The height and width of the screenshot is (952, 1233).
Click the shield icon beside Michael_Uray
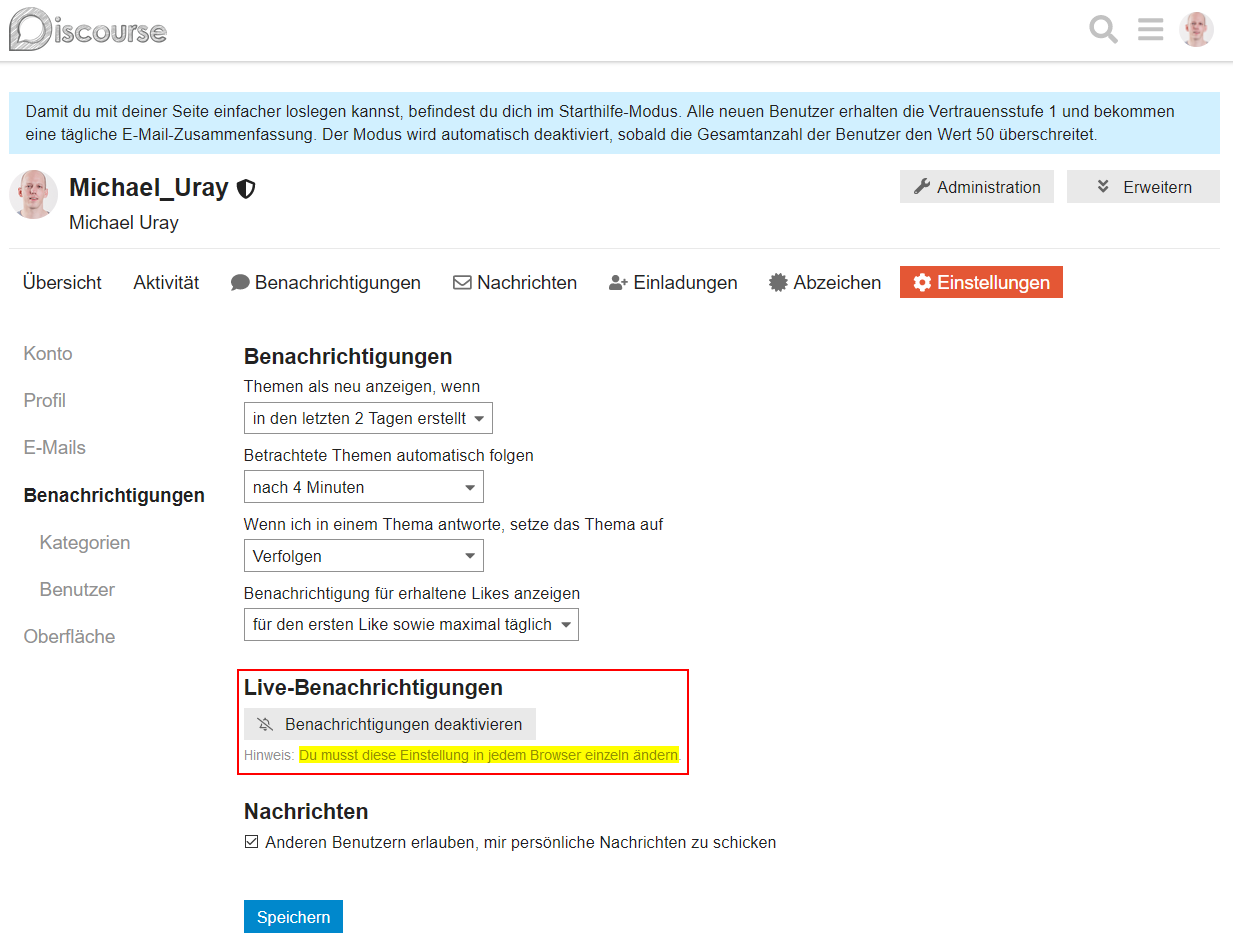tap(246, 188)
